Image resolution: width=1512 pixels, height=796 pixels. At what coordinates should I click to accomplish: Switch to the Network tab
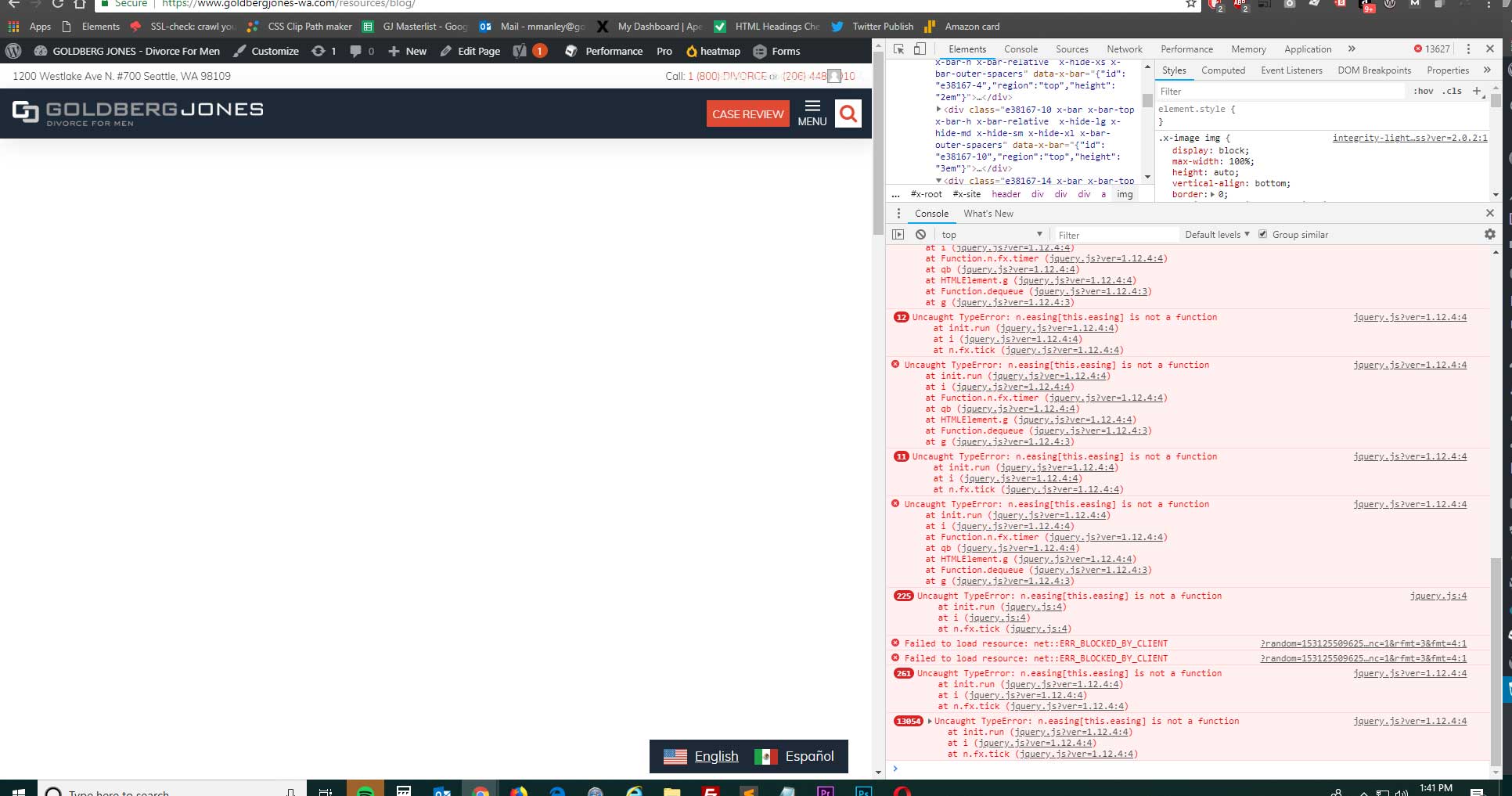tap(1124, 49)
